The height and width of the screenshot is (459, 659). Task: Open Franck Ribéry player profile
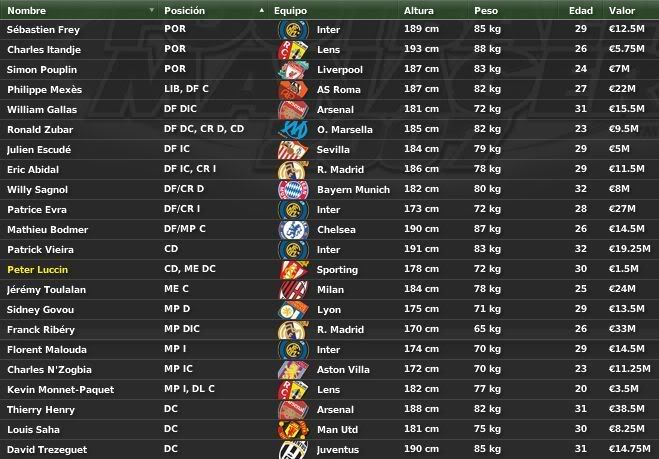point(41,330)
